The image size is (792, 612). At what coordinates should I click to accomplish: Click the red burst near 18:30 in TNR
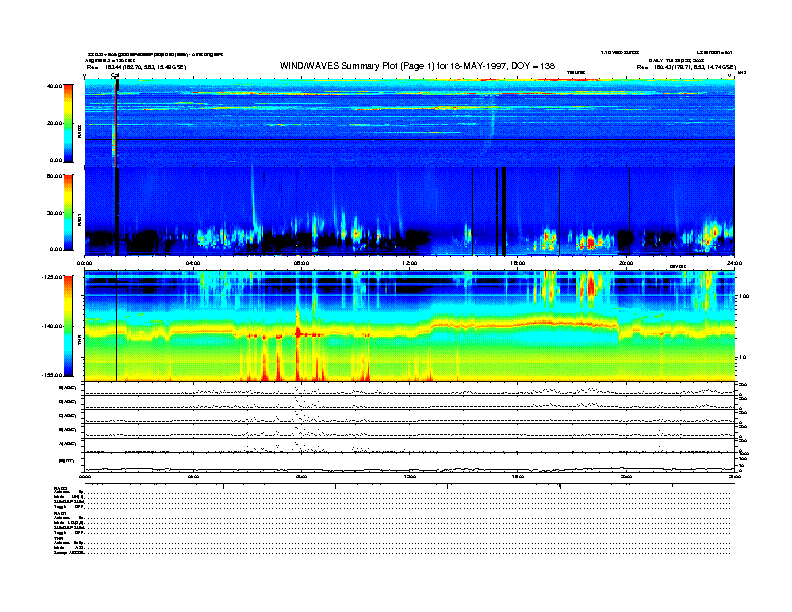pos(590,286)
